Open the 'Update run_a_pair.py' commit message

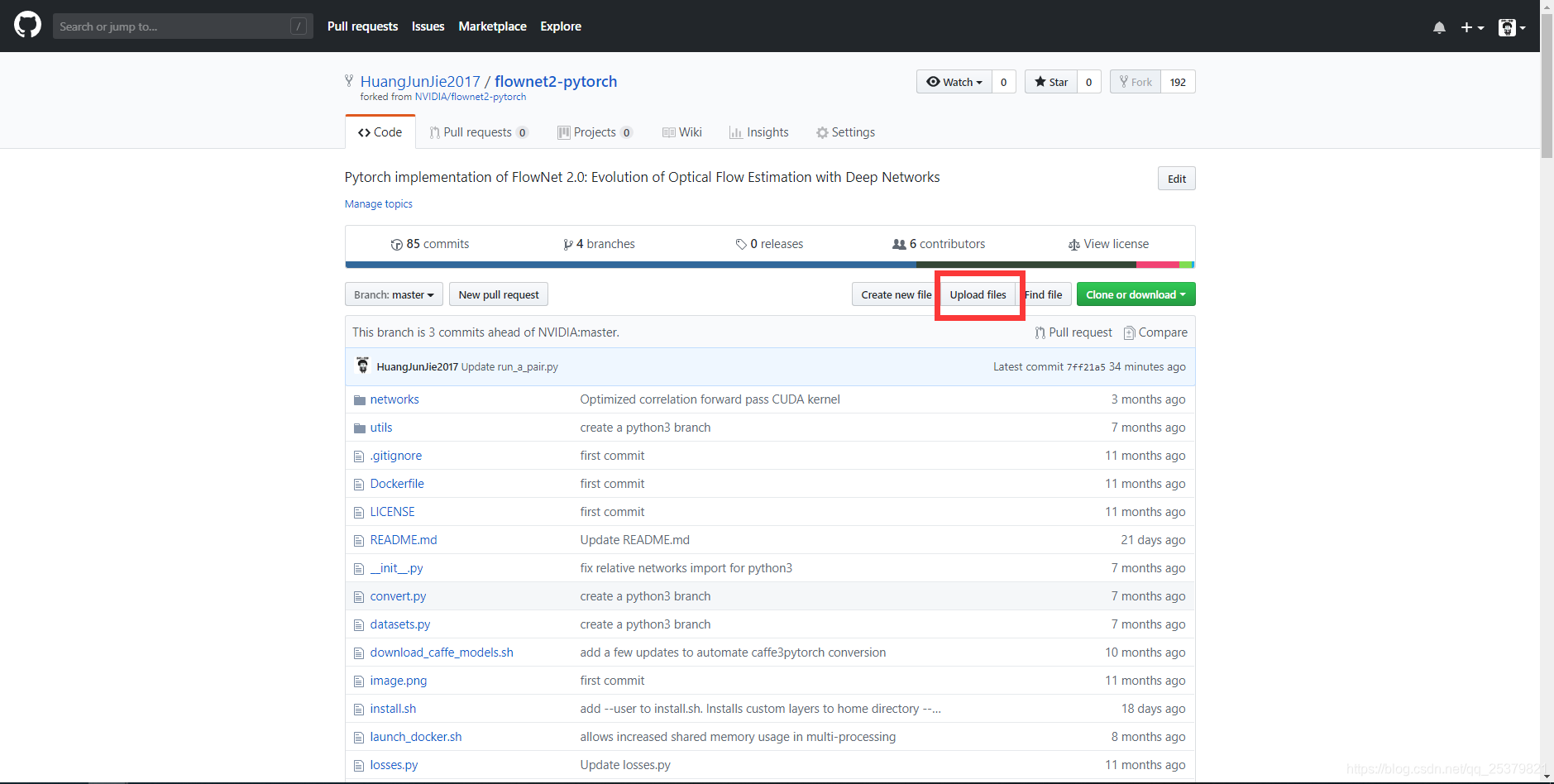coord(509,367)
